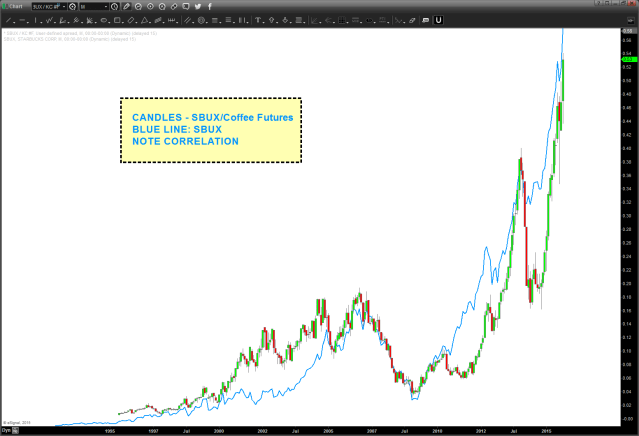This screenshot has height=436, width=639.
Task: Select the zigzag polyline drawing tool
Action: click(49, 20)
